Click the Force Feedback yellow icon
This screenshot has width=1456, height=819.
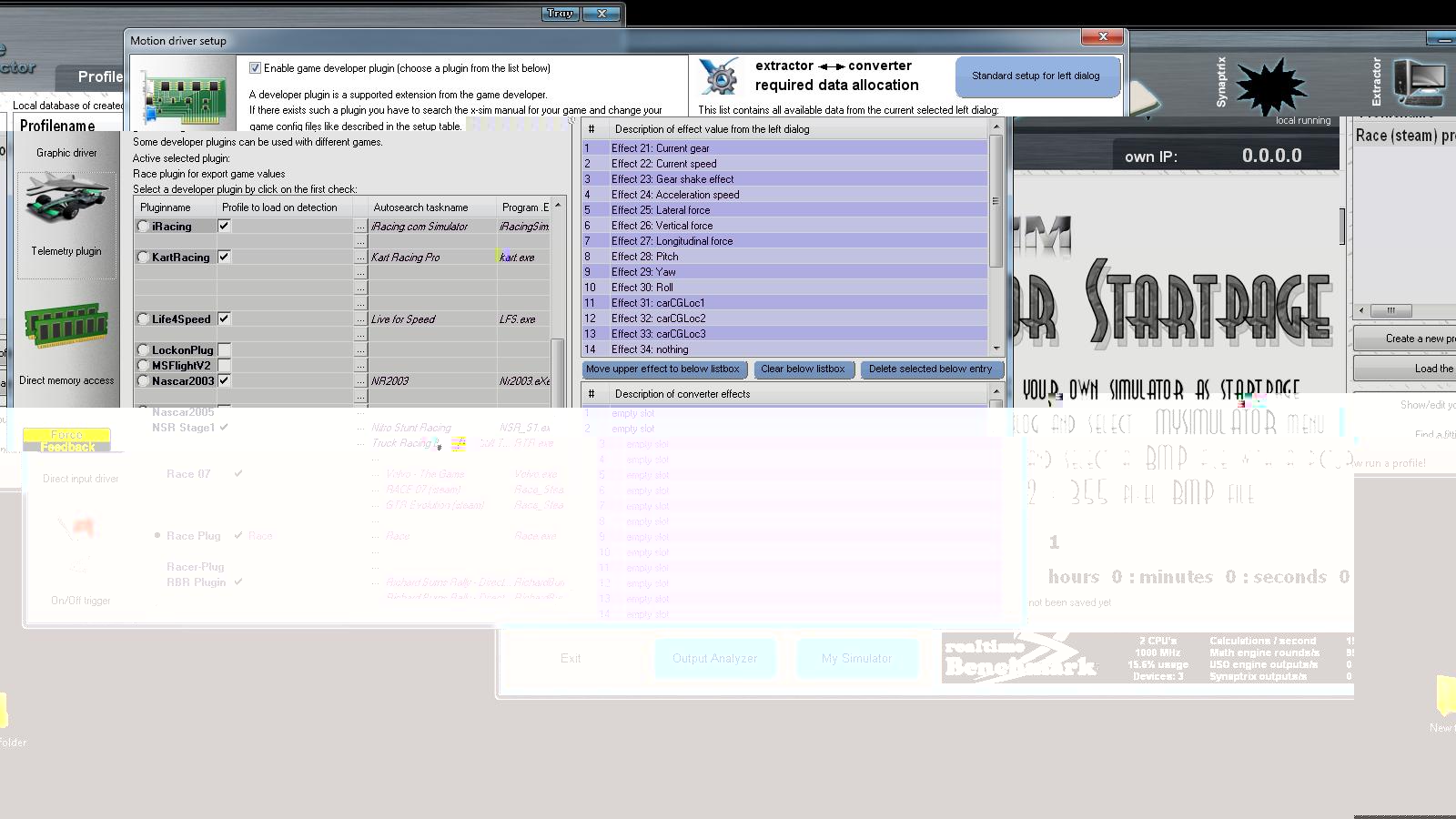coord(66,440)
